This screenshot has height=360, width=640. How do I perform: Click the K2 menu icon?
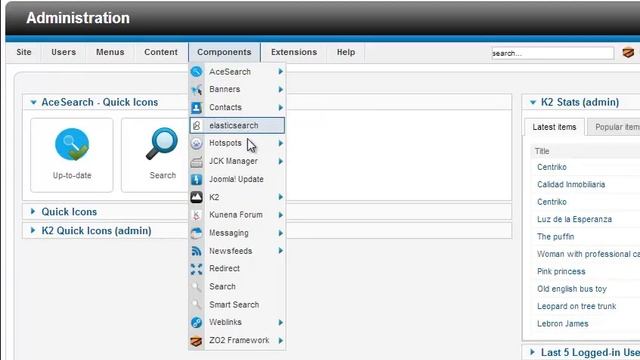(x=196, y=197)
